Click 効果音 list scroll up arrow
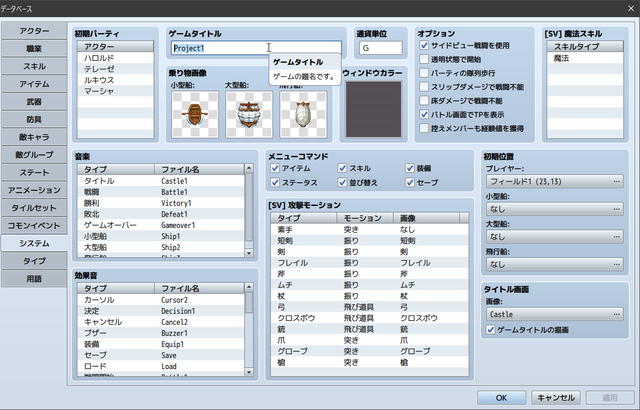This screenshot has height=410, width=640. (x=249, y=287)
